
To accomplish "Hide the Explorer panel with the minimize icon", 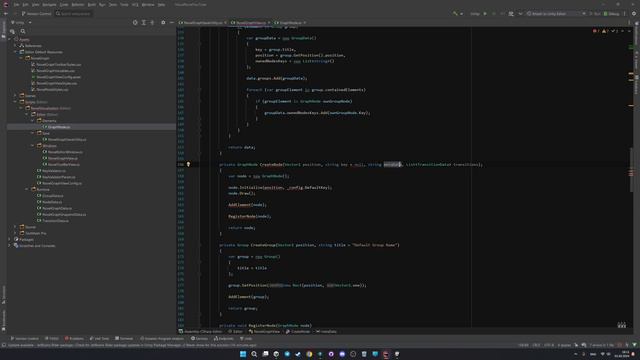I will [x=171, y=22].
